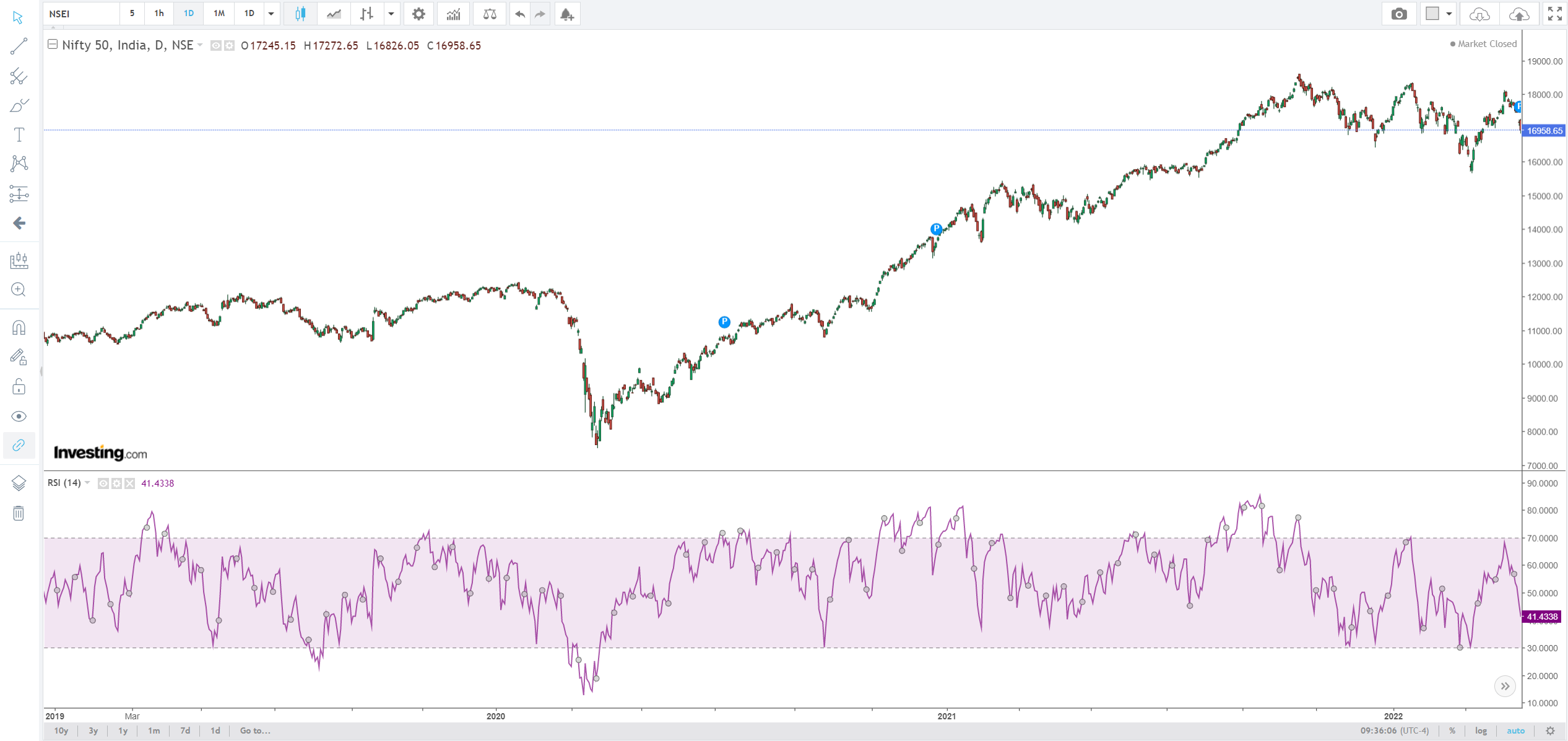Jump to latest bar double-arrow button
The height and width of the screenshot is (741, 1568).
point(1505,686)
